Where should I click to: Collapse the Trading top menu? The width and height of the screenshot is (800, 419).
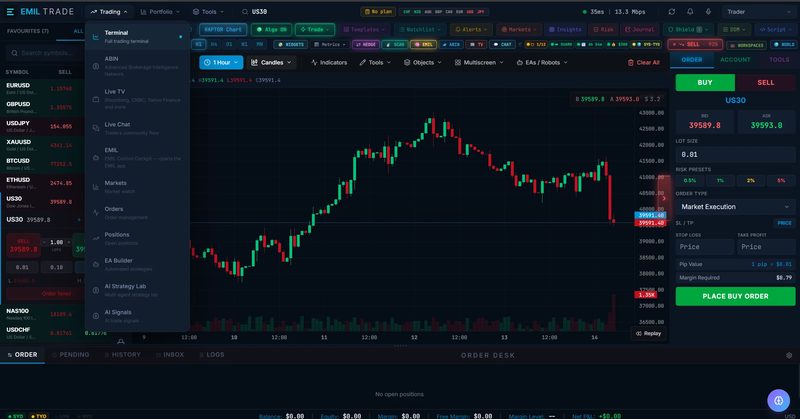click(x=109, y=12)
